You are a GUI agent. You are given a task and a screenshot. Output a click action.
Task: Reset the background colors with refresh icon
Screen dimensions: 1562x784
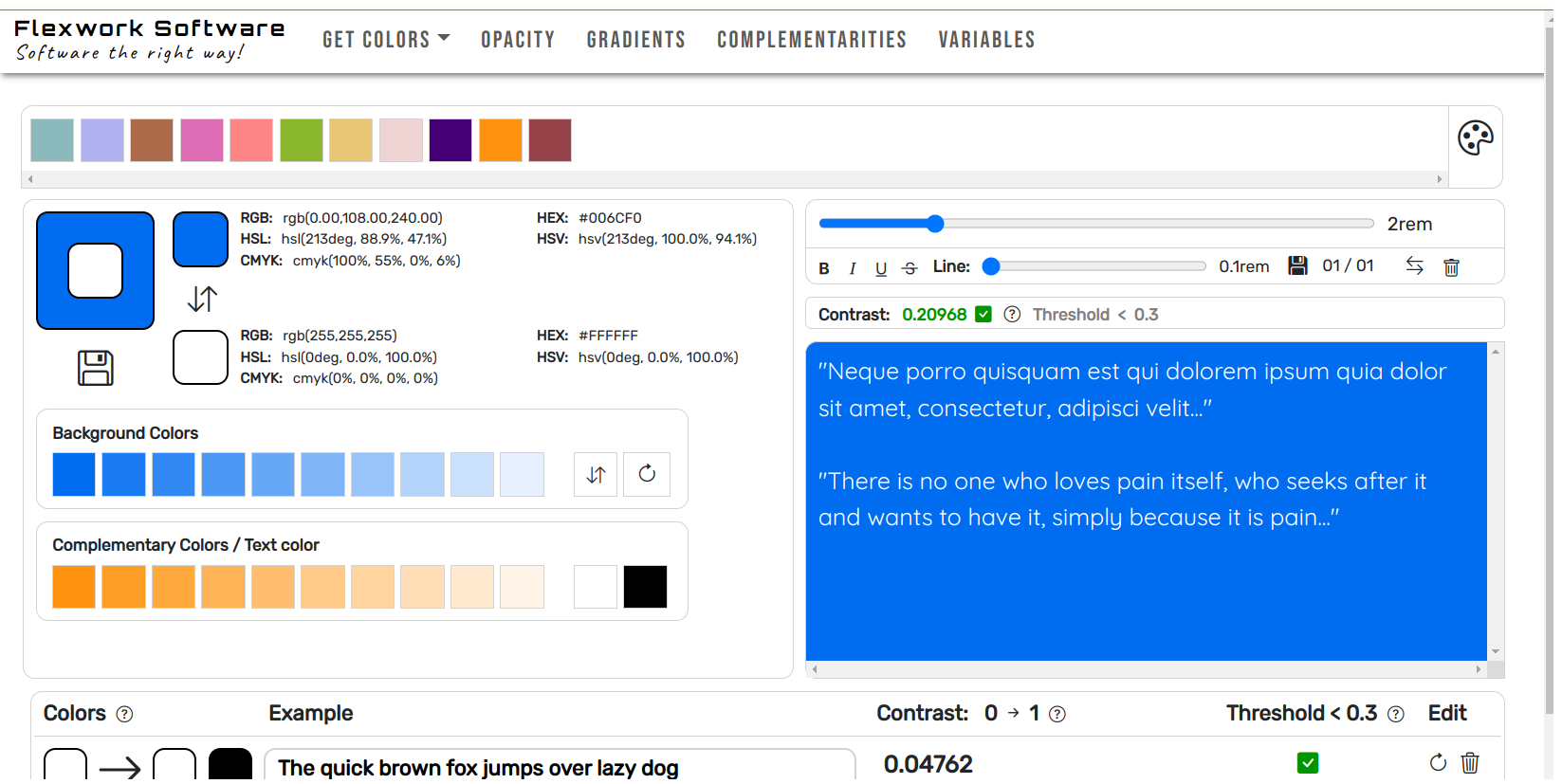tap(647, 475)
